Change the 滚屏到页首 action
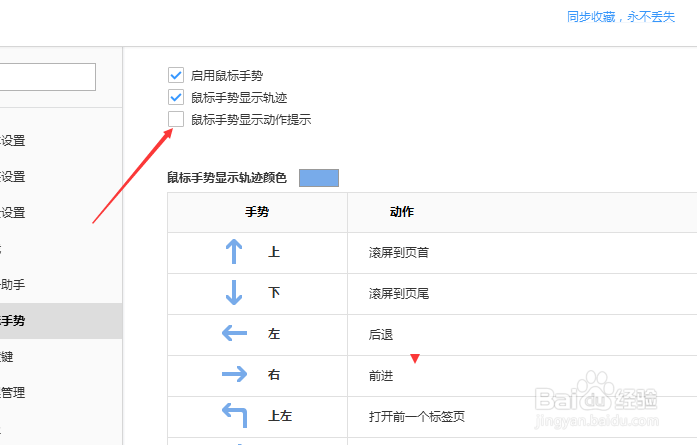The height and width of the screenshot is (445, 697). point(398,253)
